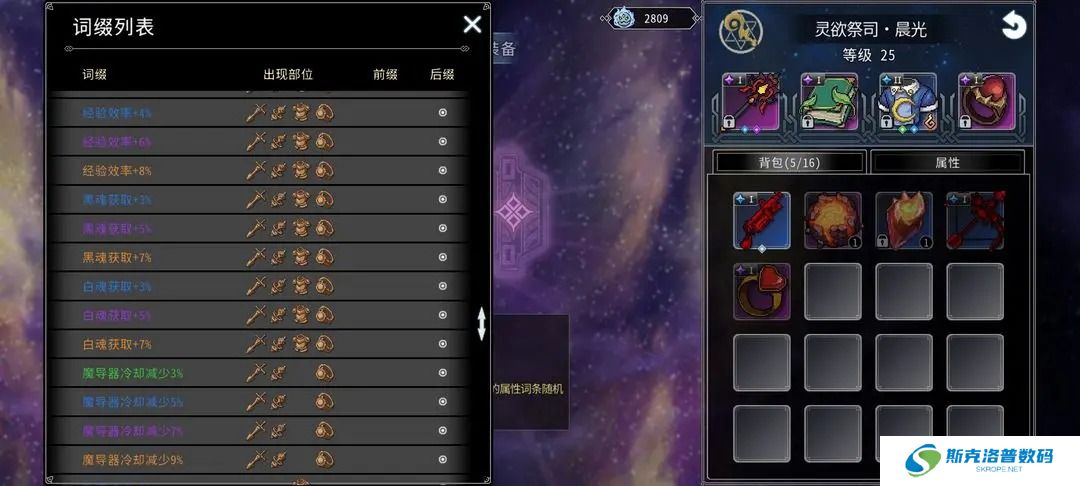Close the 词缀列表 panel

472,25
